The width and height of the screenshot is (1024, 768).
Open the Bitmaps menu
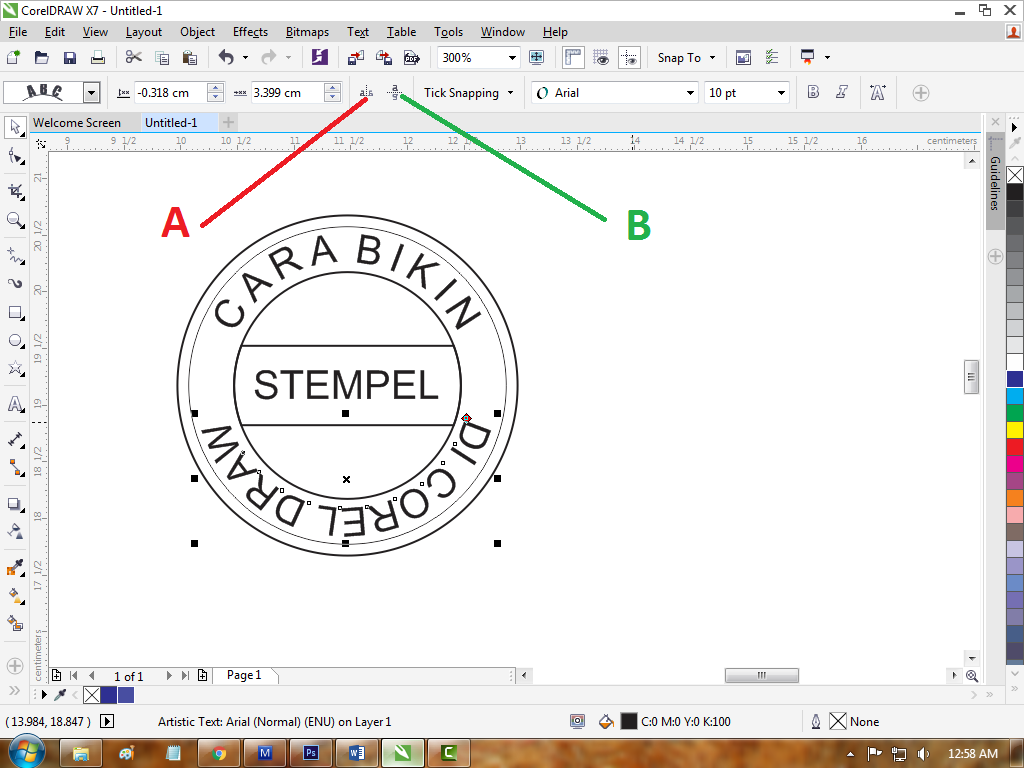point(307,32)
